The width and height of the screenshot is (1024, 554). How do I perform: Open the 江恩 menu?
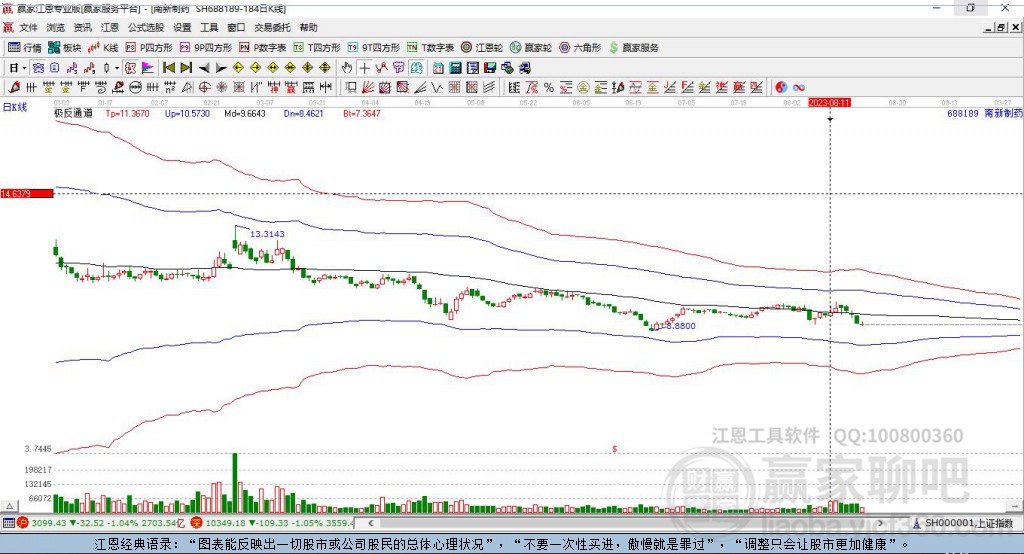click(x=110, y=27)
